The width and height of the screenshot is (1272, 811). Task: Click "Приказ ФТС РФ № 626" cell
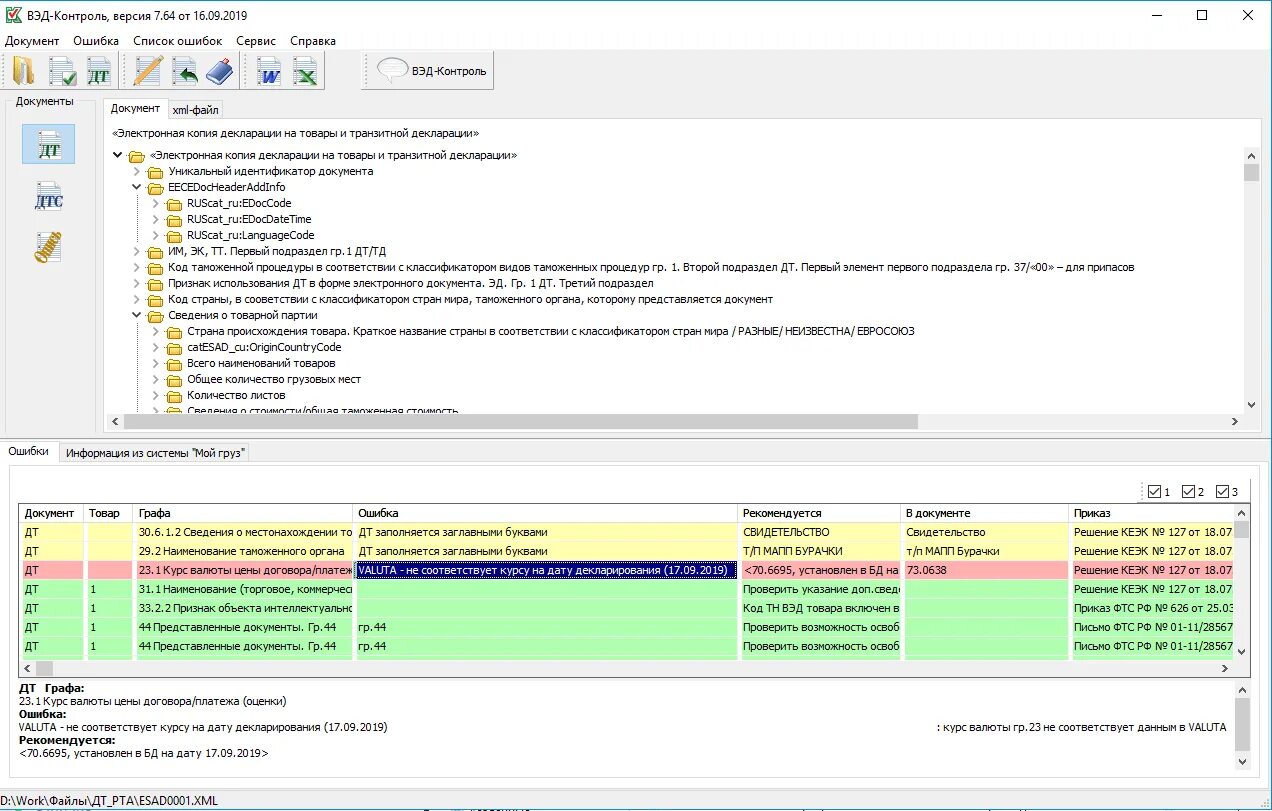coord(1151,608)
